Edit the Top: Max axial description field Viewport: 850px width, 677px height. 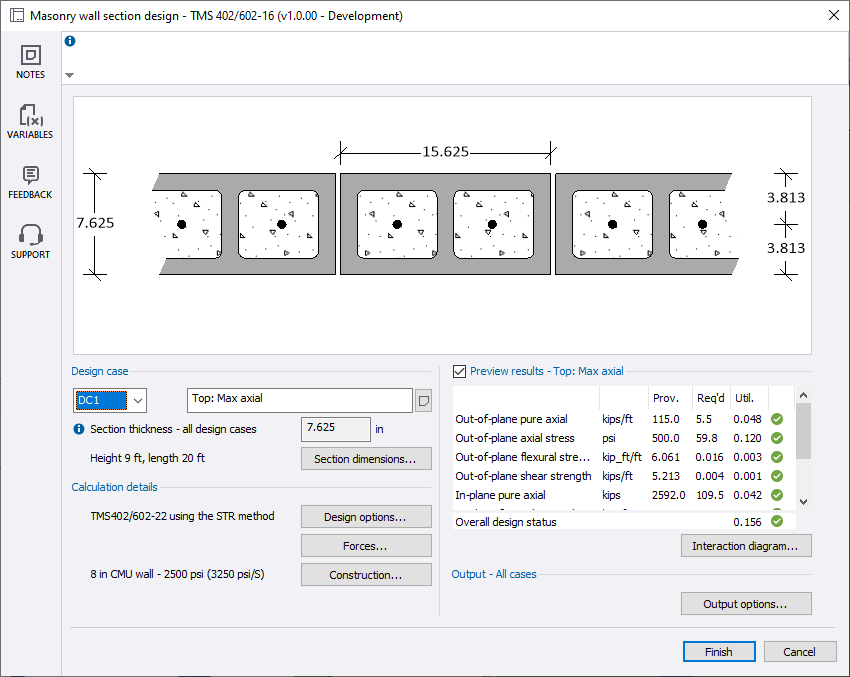[298, 399]
